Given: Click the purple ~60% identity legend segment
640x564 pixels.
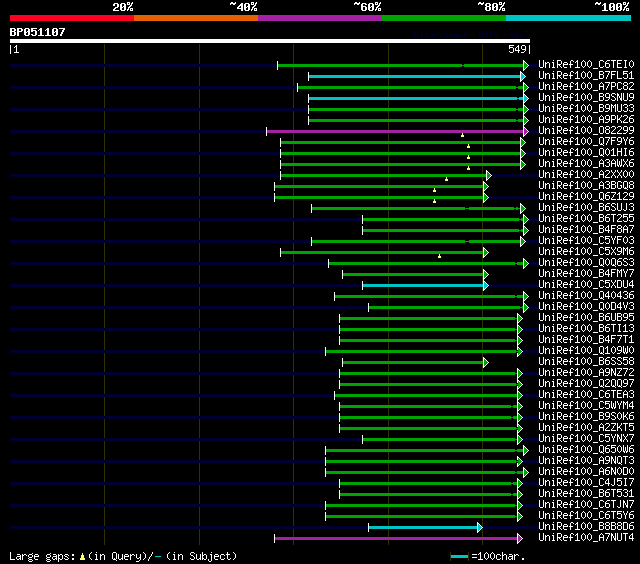Looking at the screenshot, I should pos(320,18).
